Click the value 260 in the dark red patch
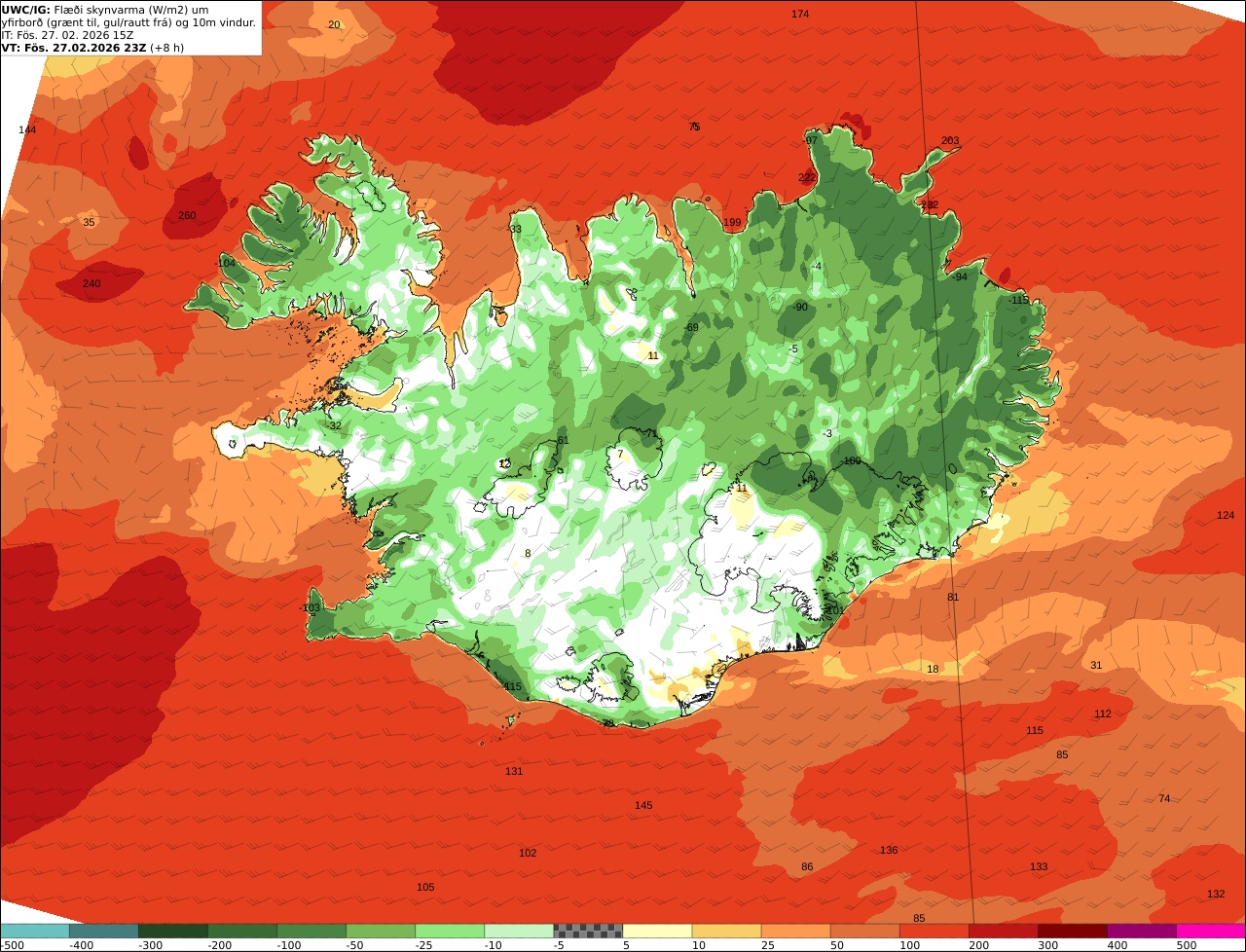The height and width of the screenshot is (952, 1246). [x=187, y=215]
